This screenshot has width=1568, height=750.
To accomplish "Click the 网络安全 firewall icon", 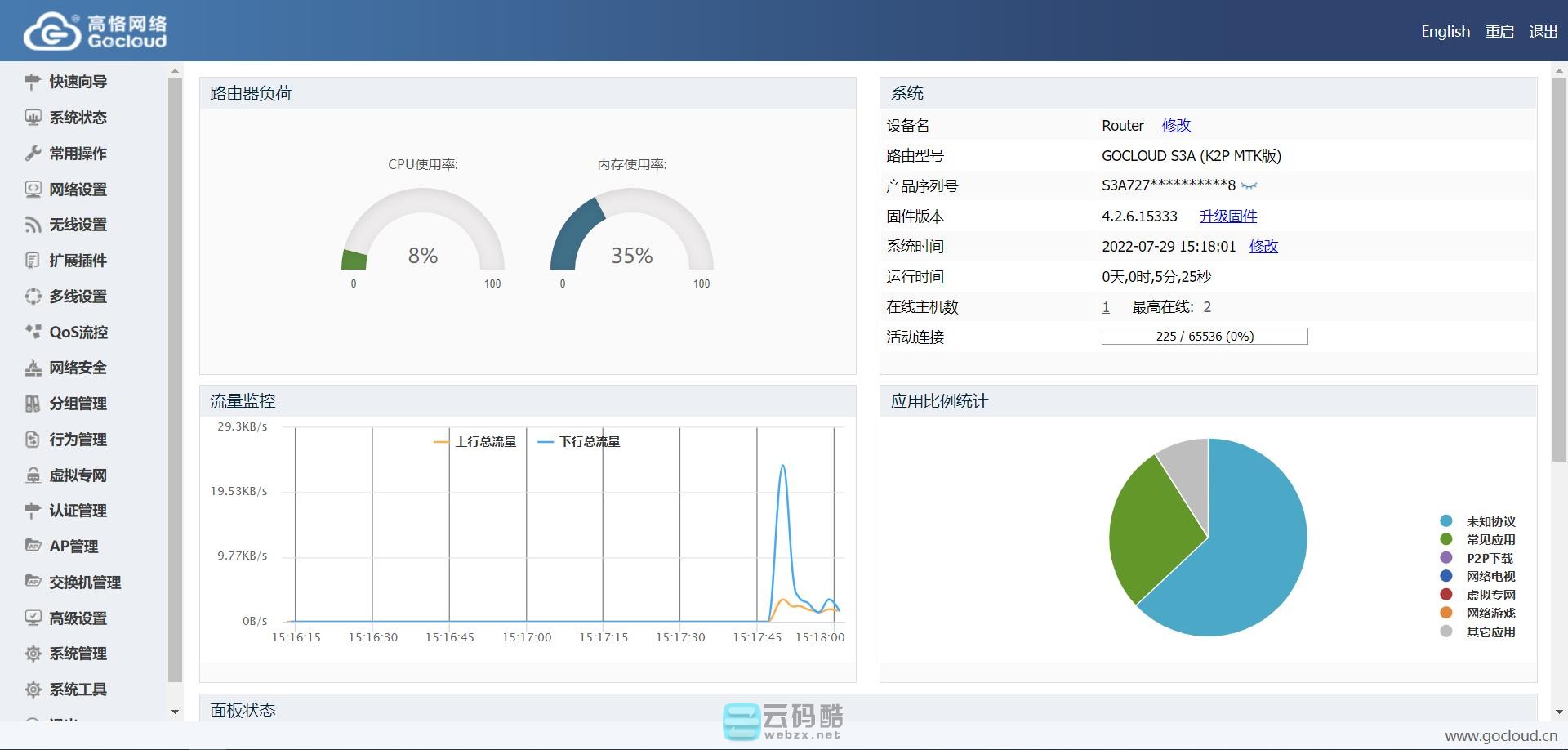I will point(33,368).
